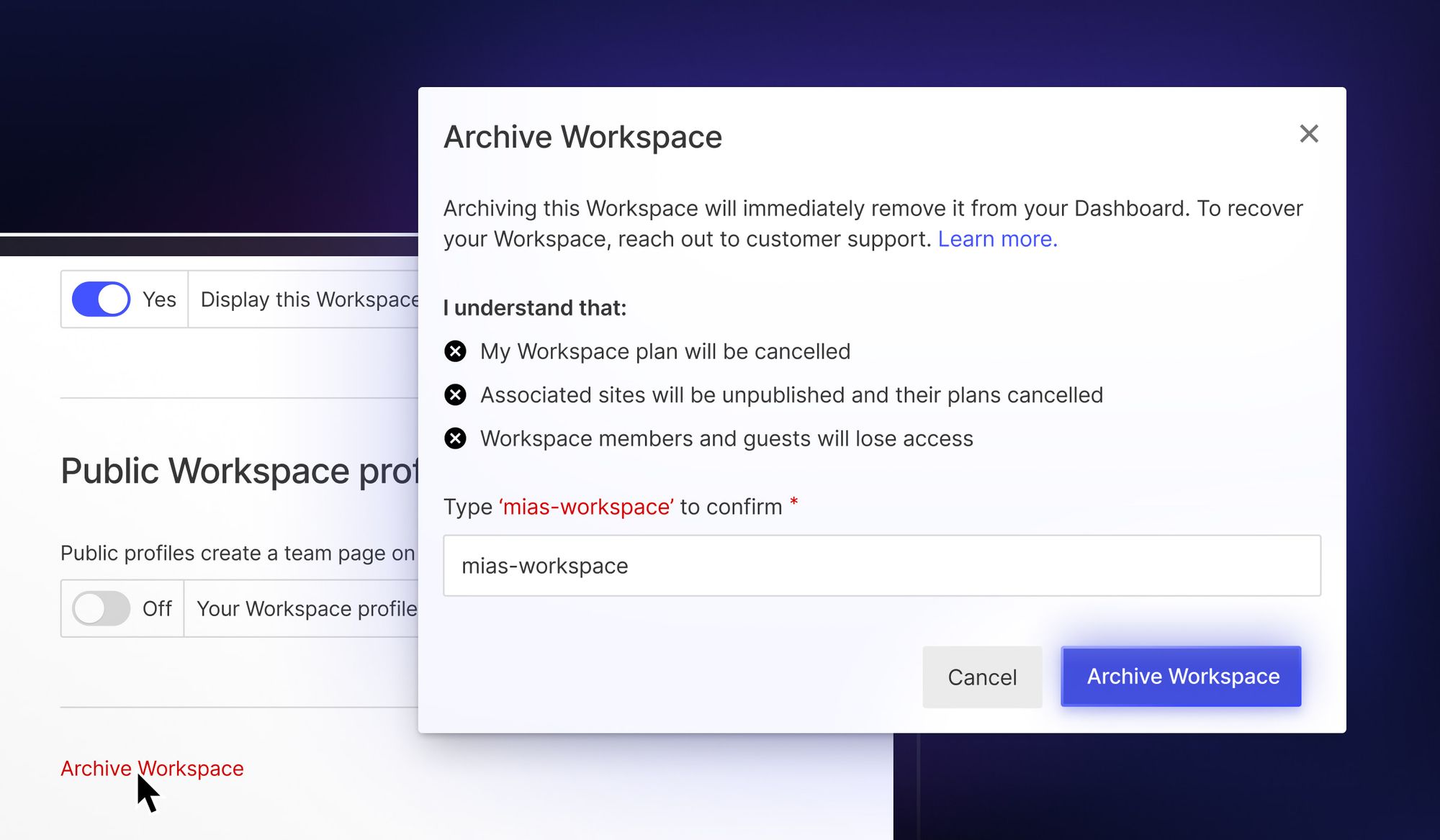Viewport: 1440px width, 840px height.
Task: Disable the 'Display this Workspace' toggle
Action: (101, 299)
